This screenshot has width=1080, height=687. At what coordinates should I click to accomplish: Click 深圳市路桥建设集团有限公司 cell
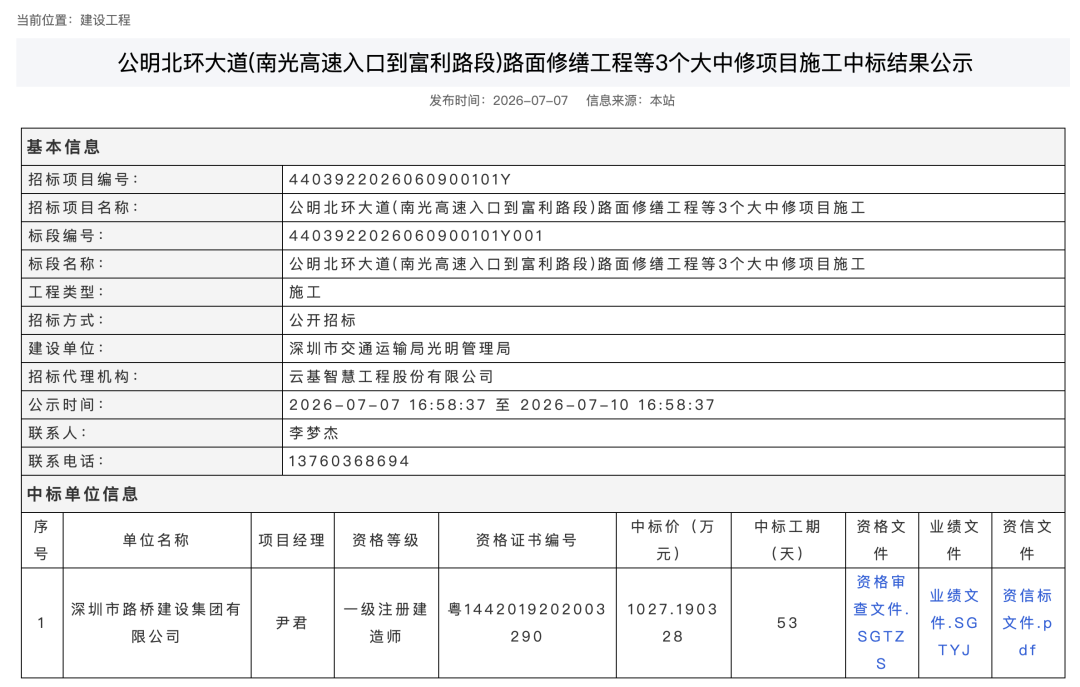coord(156,623)
